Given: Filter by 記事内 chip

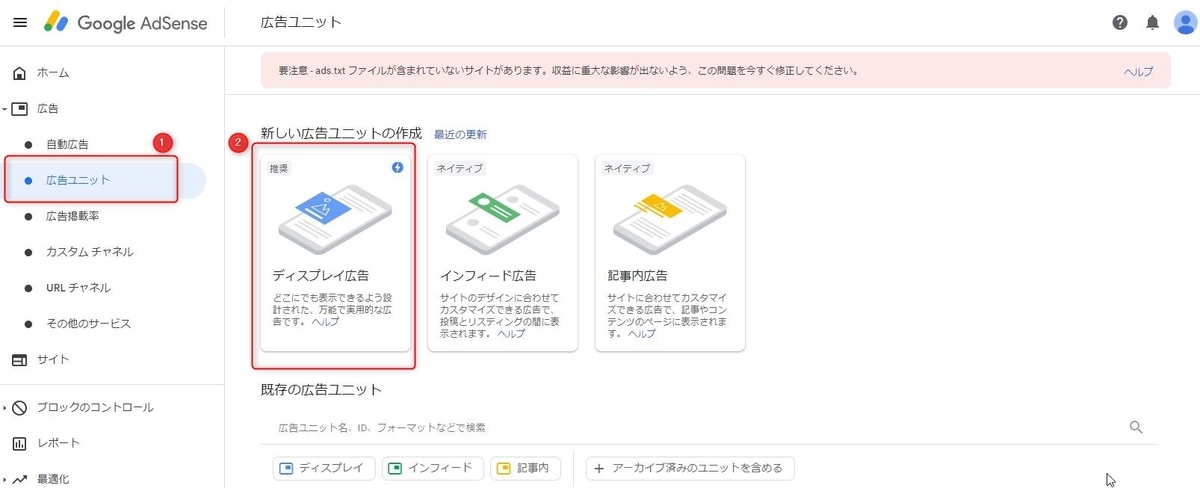Looking at the screenshot, I should 526,468.
